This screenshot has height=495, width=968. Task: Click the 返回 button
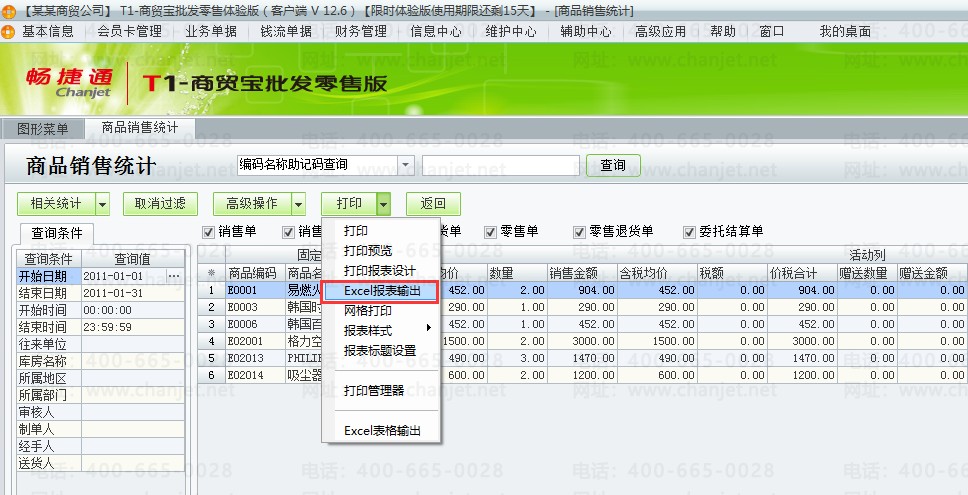[x=433, y=204]
